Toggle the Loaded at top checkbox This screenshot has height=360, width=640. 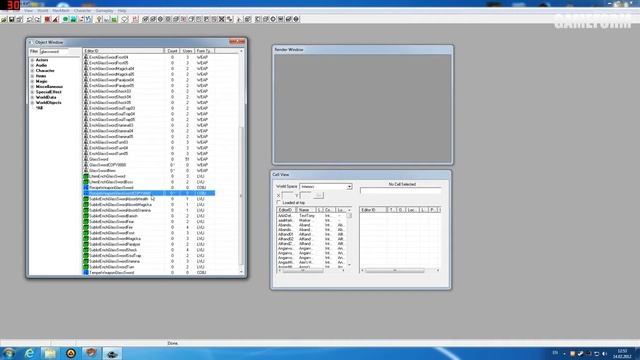279,202
